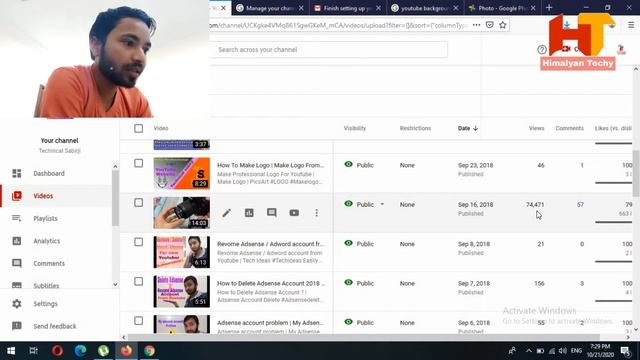Toggle the select all videos checkbox
This screenshot has height=360, width=640.
[138, 128]
